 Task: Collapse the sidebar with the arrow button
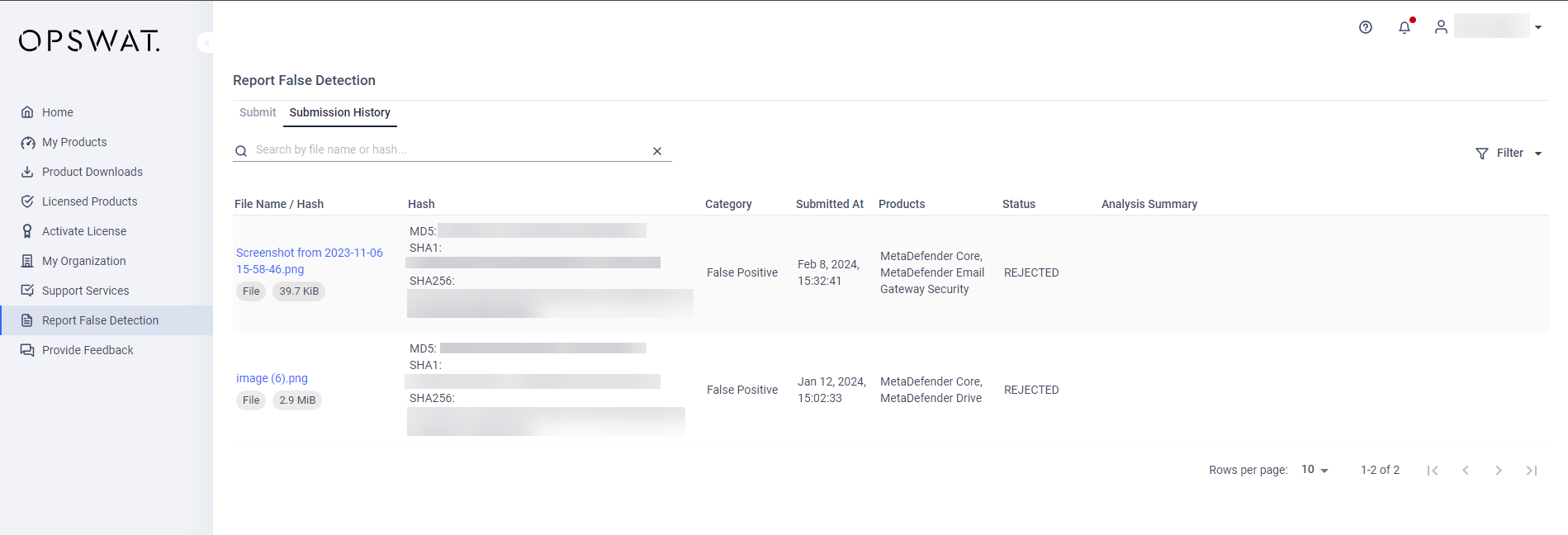click(x=206, y=42)
